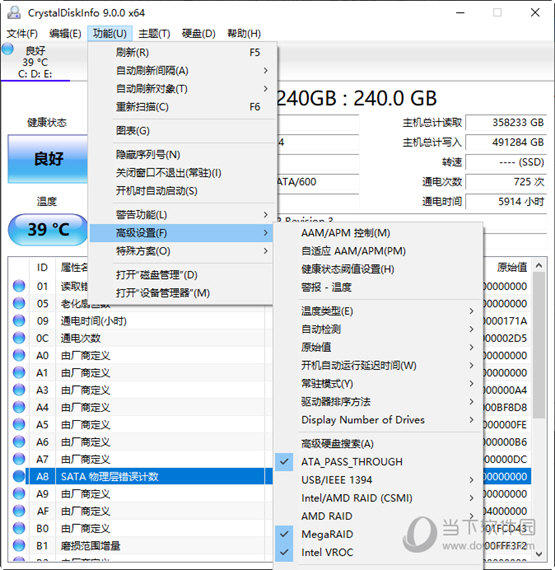
Task: Expand 特殊方案(O) submenu
Action: [x=181, y=251]
